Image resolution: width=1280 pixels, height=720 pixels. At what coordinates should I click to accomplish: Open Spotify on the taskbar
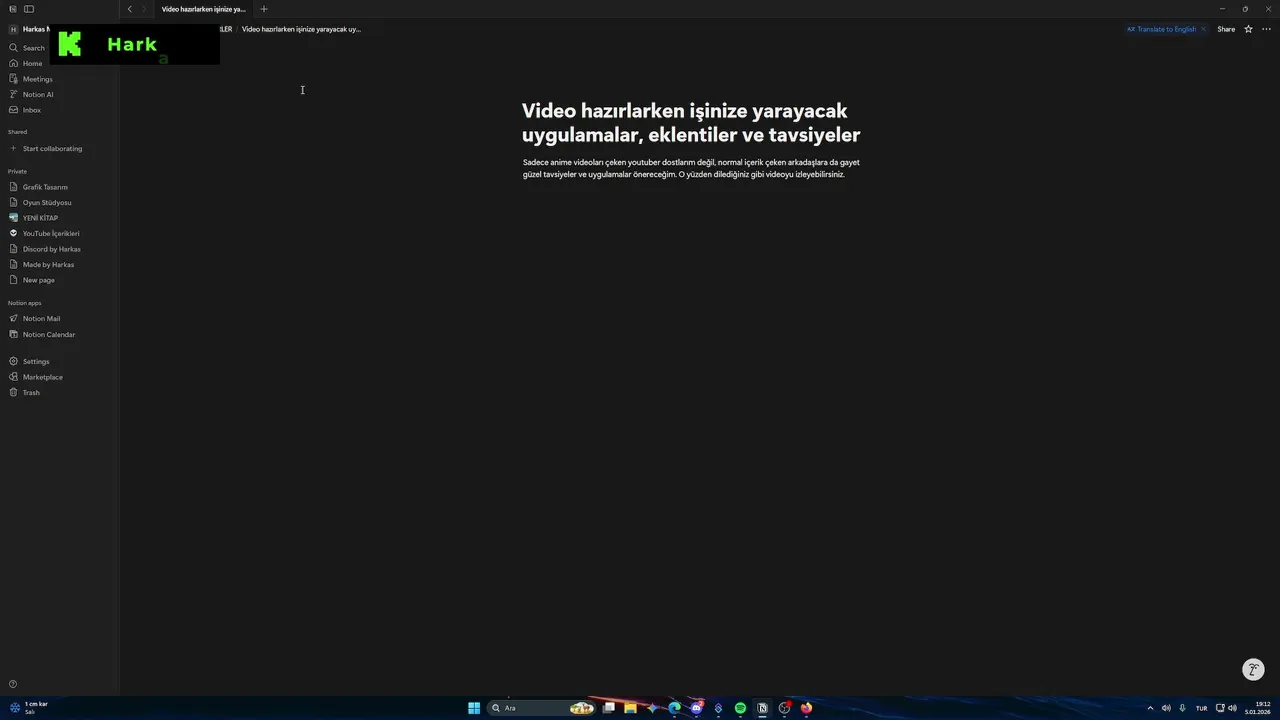[740, 708]
